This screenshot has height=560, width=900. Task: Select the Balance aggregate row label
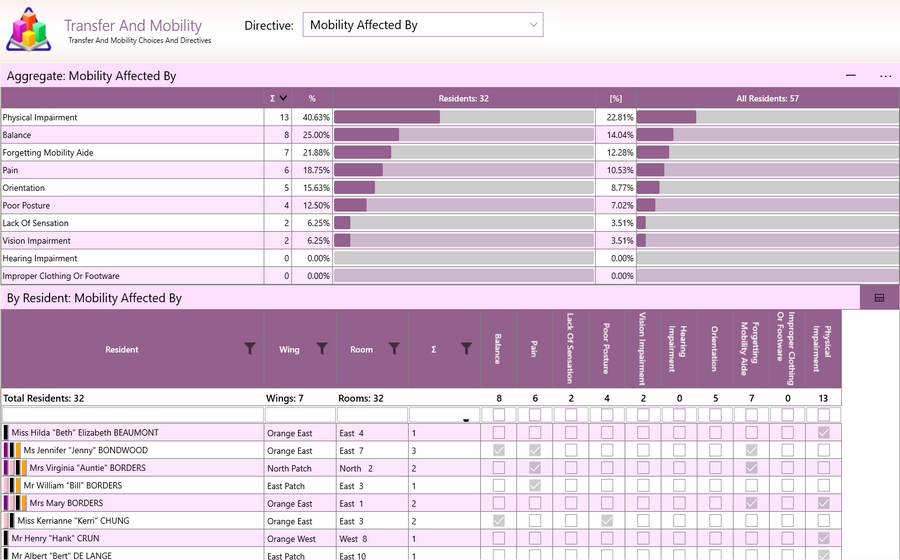click(x=17, y=135)
